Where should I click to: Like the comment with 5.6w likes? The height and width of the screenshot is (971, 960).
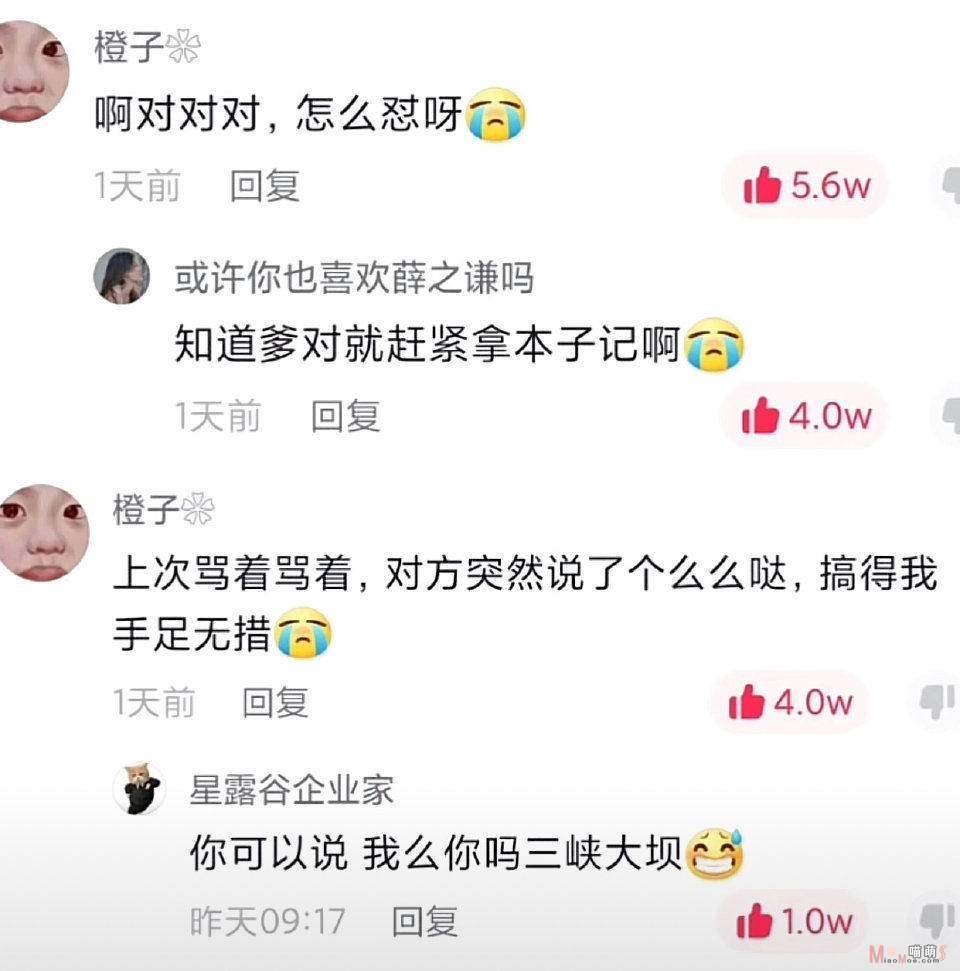[805, 185]
